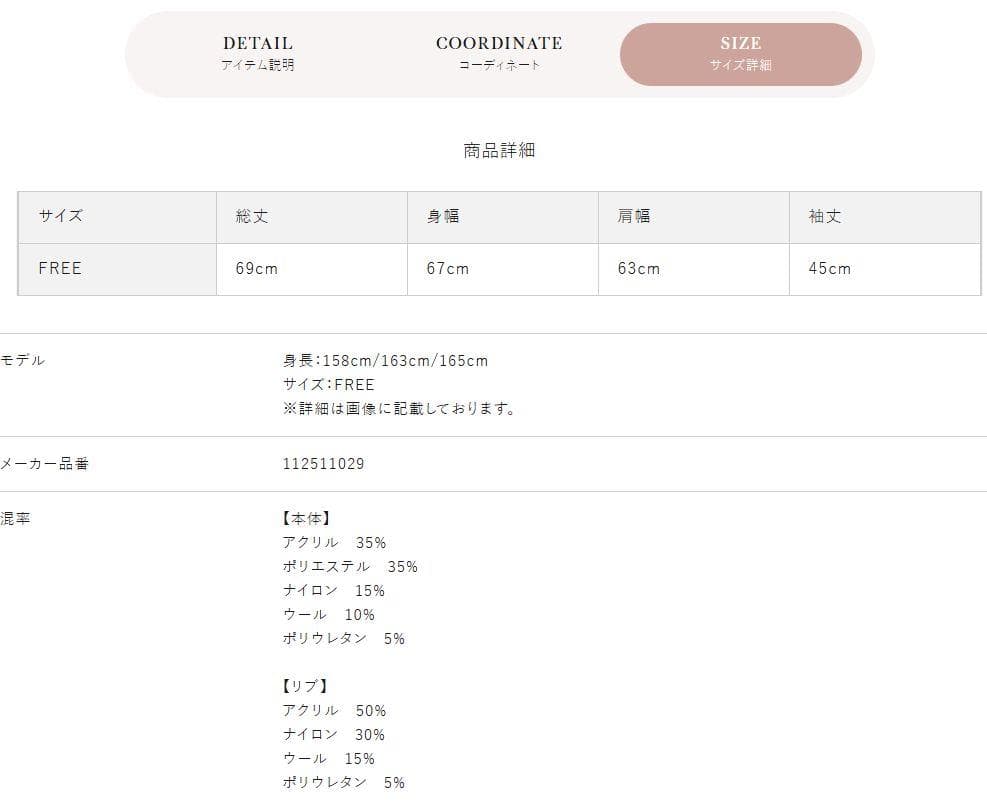Click the 【本体】 composition heading
This screenshot has width=987, height=801.
coord(306,518)
